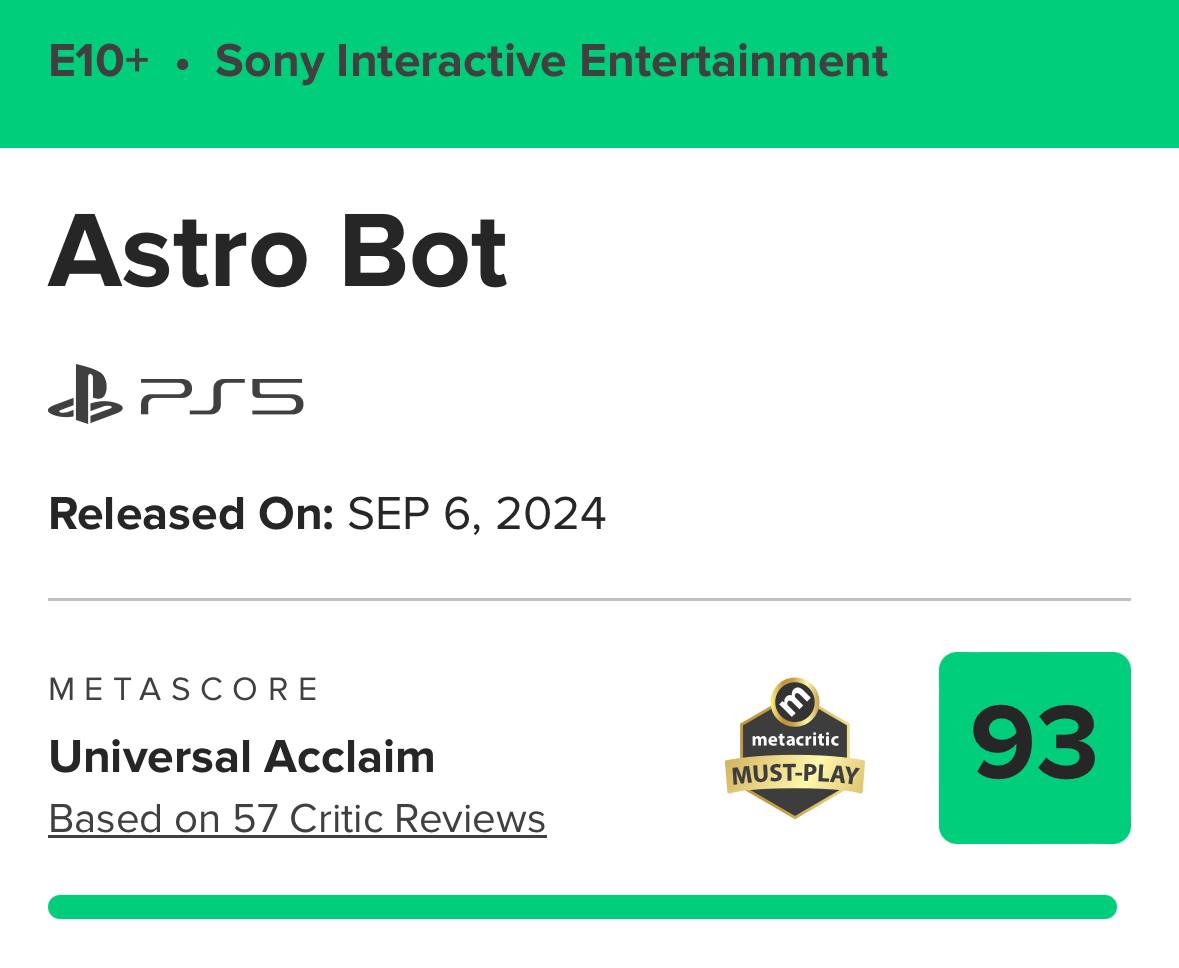This screenshot has width=1179, height=968.
Task: Click the 'metacritic' wordmark on the badge
Action: (795, 740)
